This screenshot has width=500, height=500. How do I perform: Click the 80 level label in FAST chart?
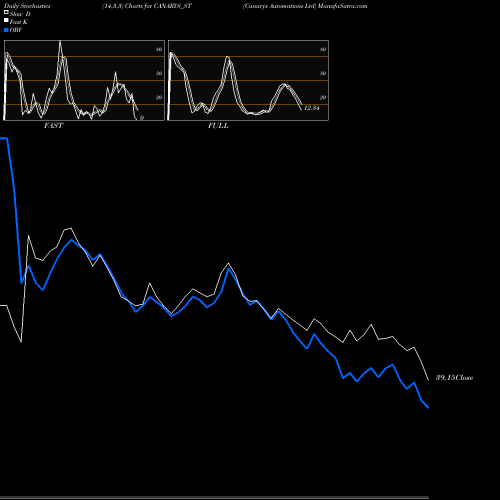(159, 49)
